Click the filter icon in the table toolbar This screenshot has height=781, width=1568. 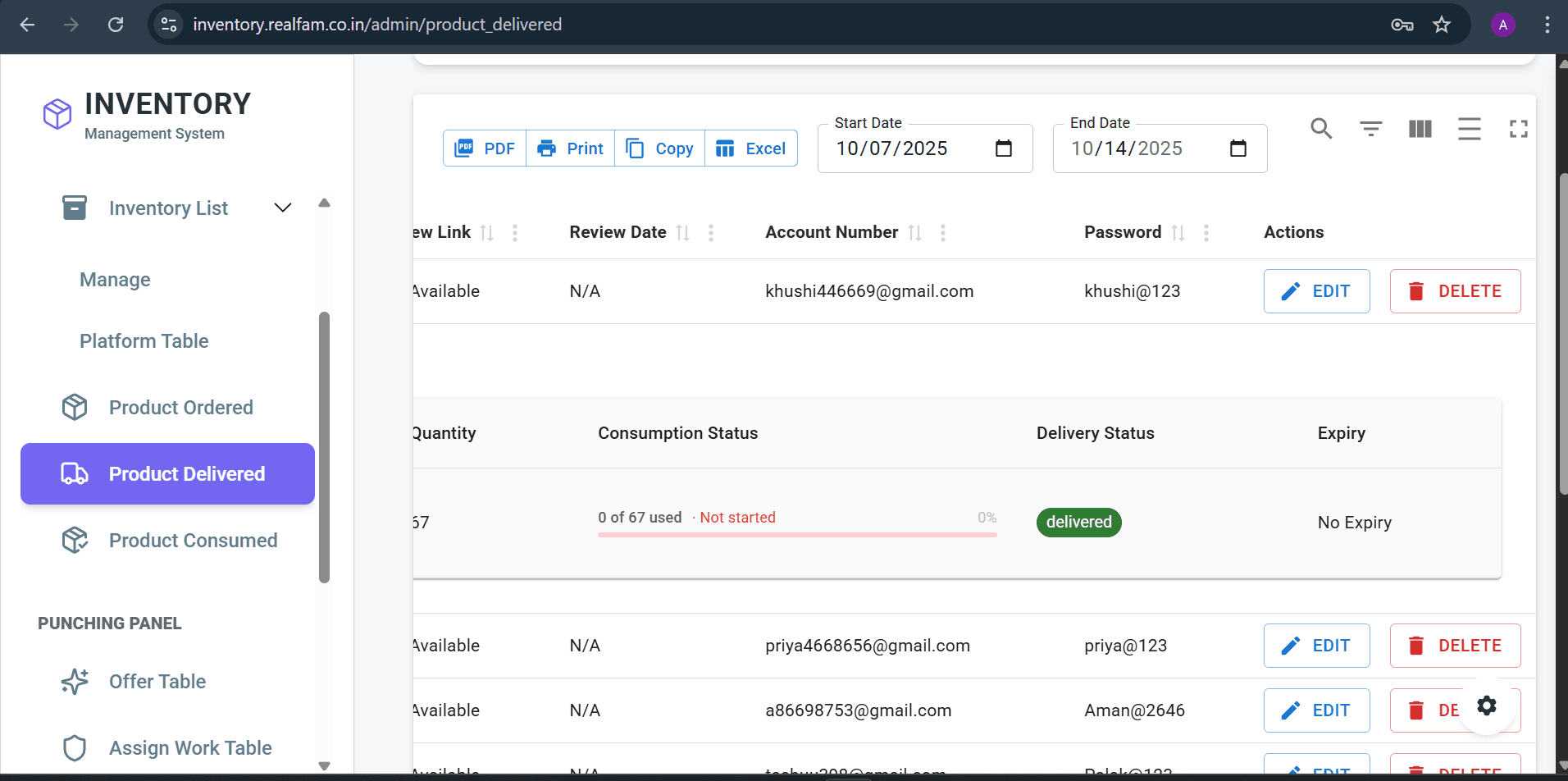pyautogui.click(x=1370, y=129)
